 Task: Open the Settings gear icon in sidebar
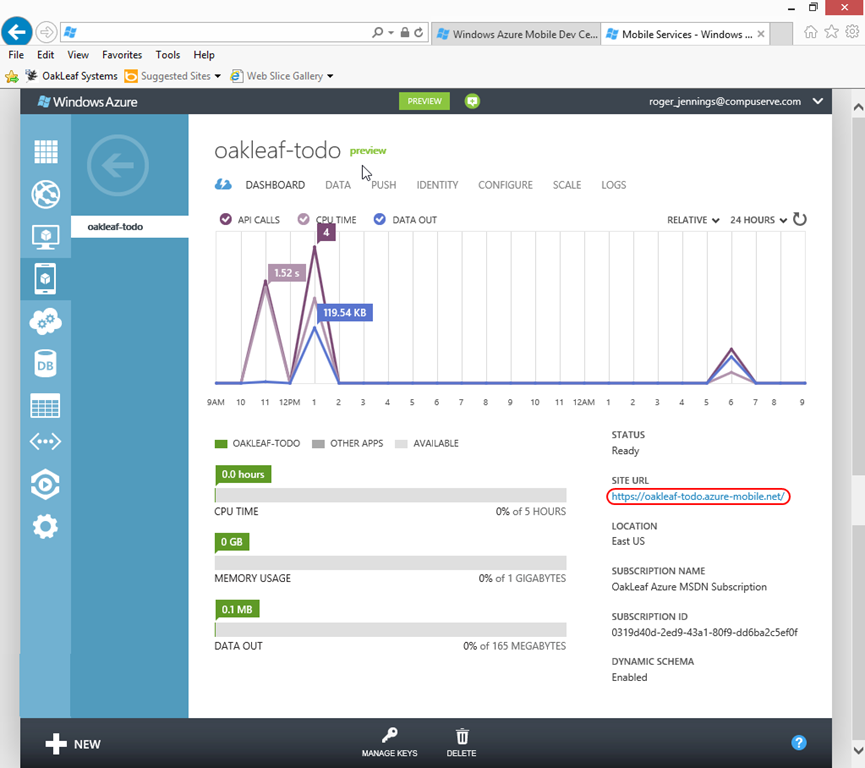[x=45, y=527]
